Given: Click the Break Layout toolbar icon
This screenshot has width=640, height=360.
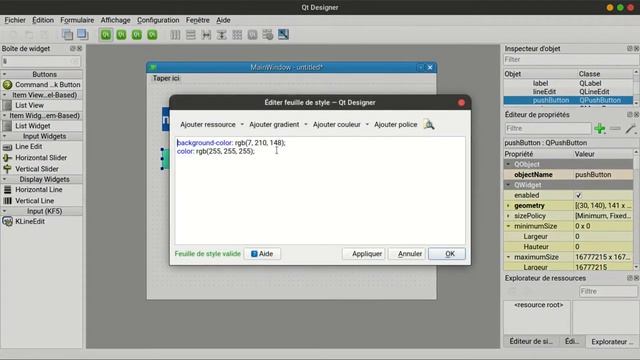Looking at the screenshot, I should tap(268, 35).
